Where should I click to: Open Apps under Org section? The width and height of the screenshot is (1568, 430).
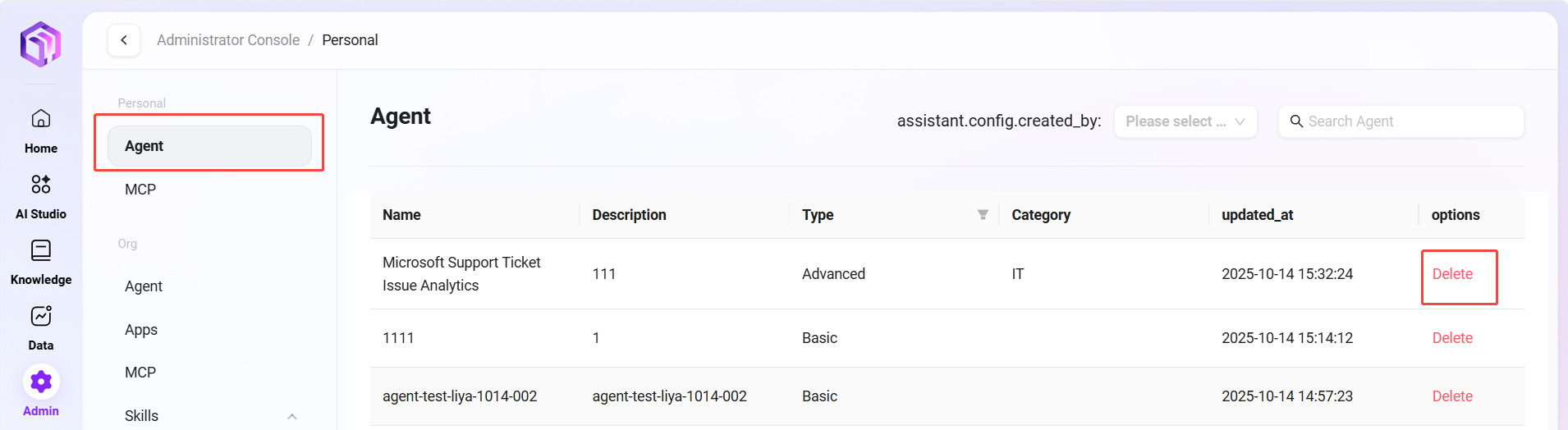pos(141,330)
